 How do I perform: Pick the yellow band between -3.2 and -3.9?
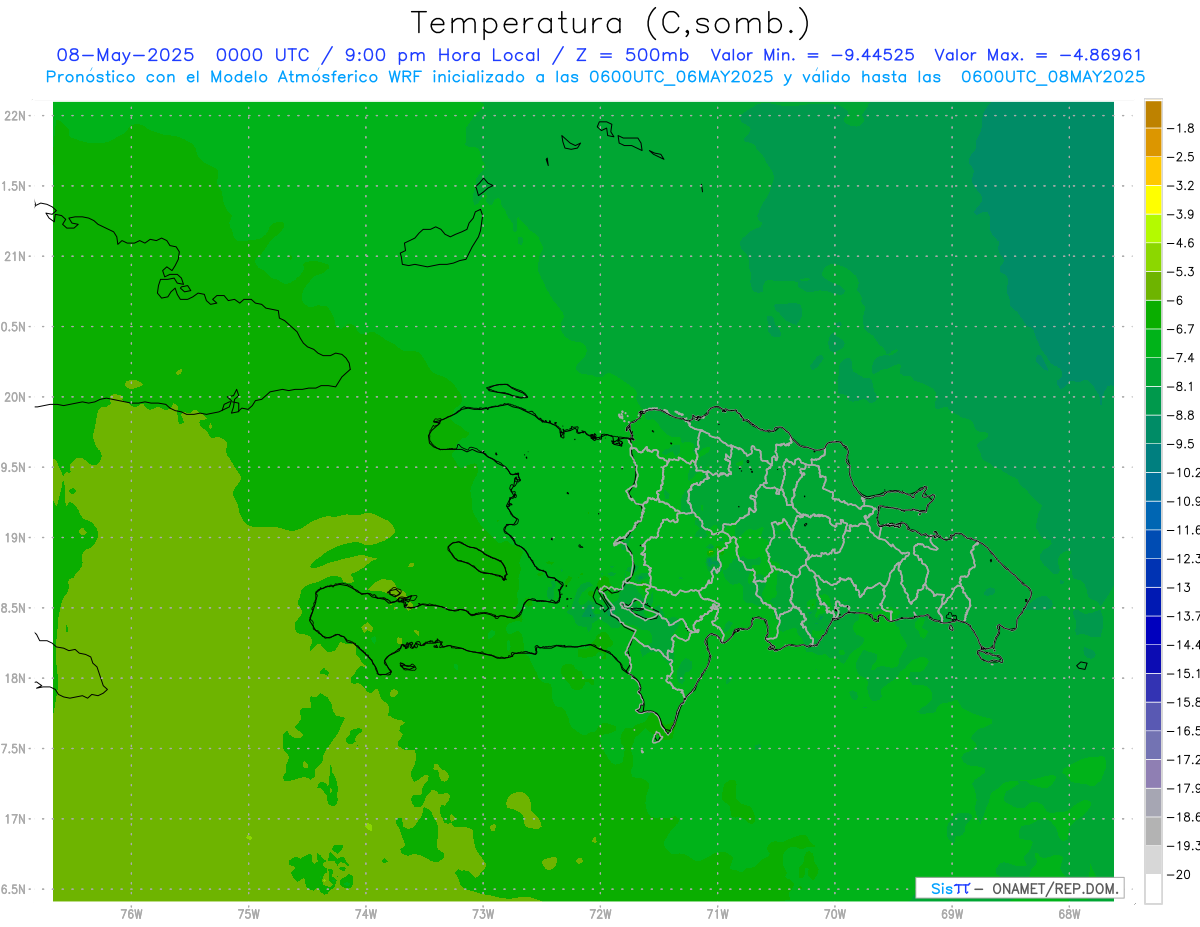[x=1153, y=200]
